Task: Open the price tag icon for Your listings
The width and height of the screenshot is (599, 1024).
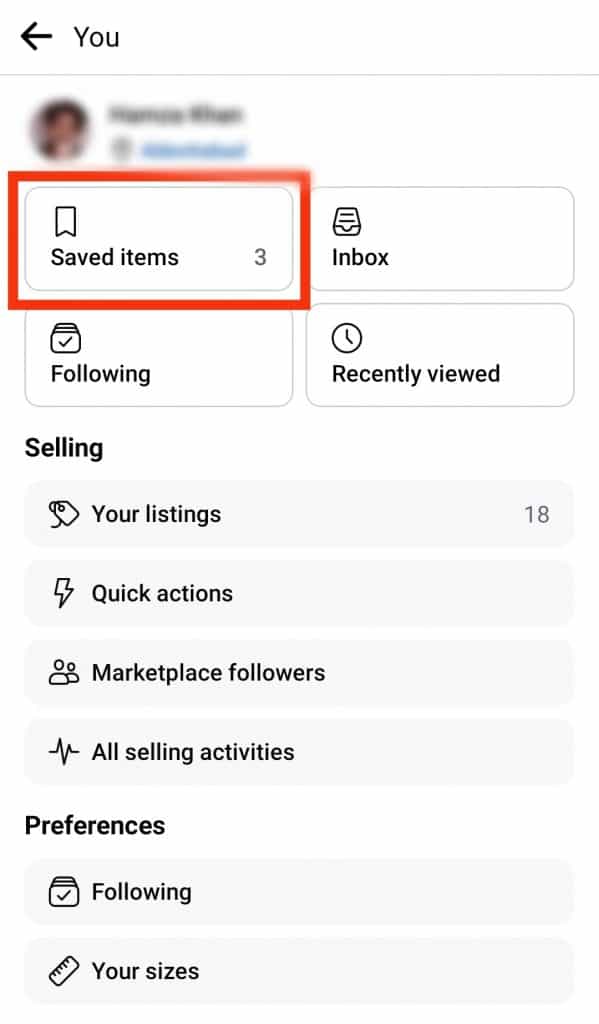Action: coord(64,514)
